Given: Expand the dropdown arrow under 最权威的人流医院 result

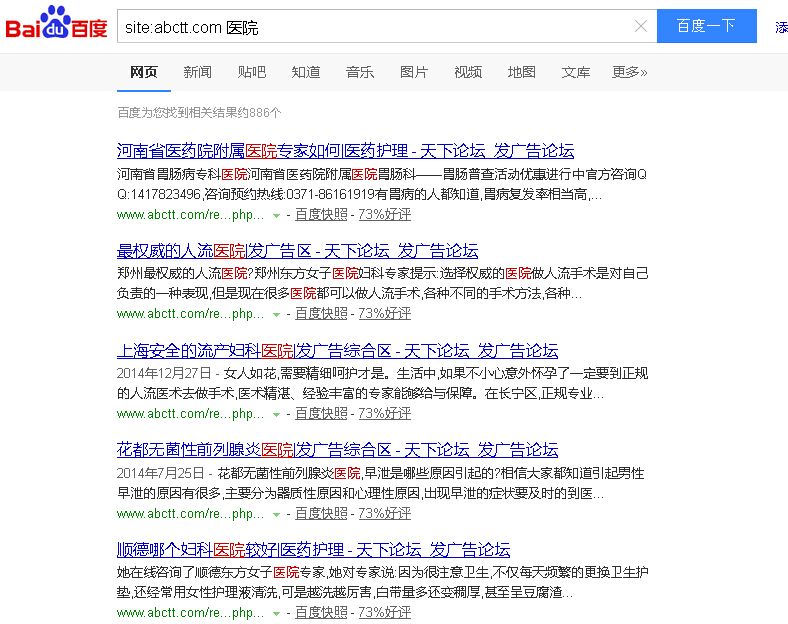Looking at the screenshot, I should 277,314.
